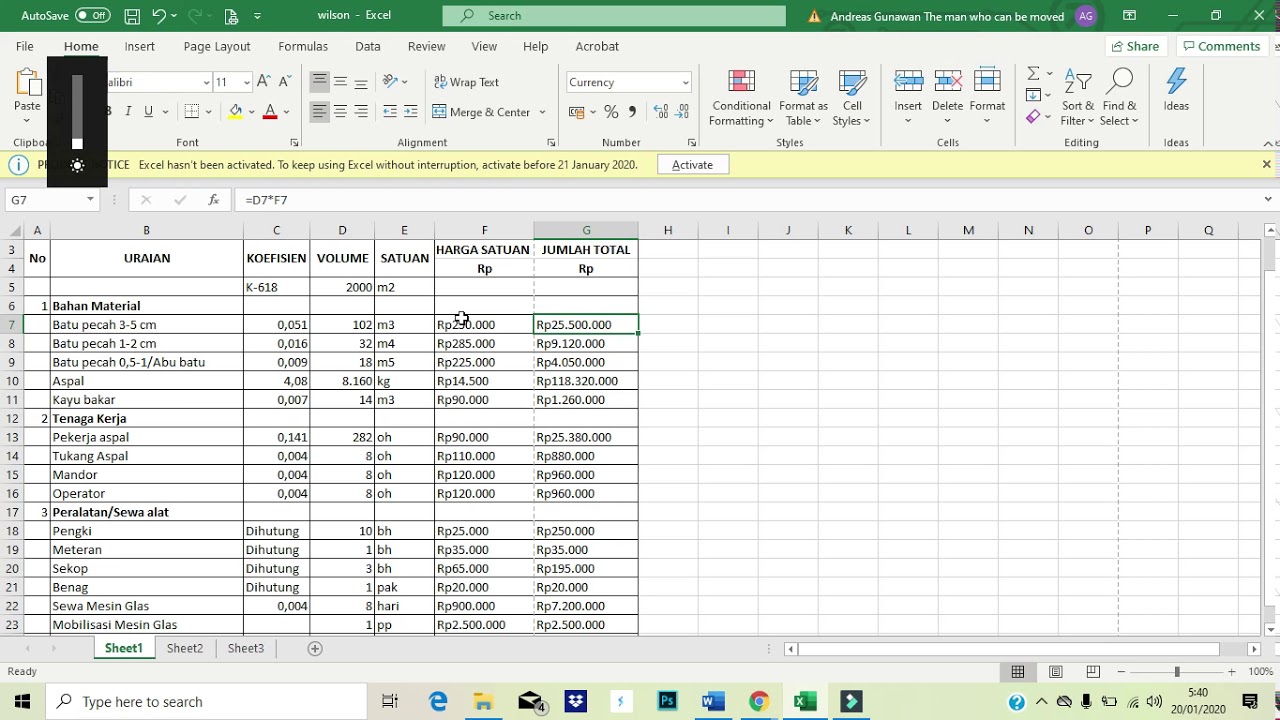Open the File menu
Viewport: 1280px width, 720px height.
tap(25, 46)
